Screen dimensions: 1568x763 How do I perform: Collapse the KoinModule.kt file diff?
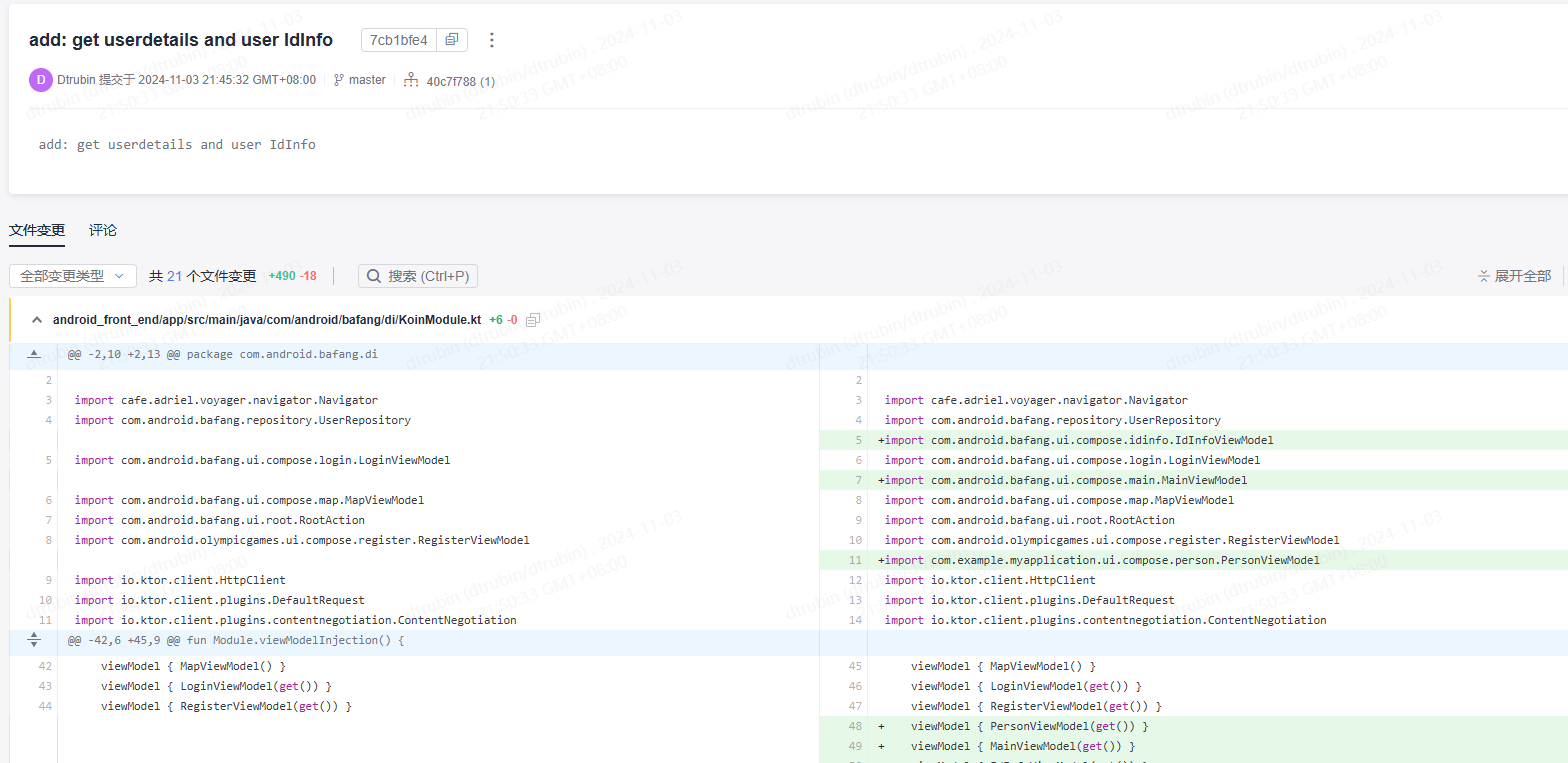pyautogui.click(x=37, y=320)
